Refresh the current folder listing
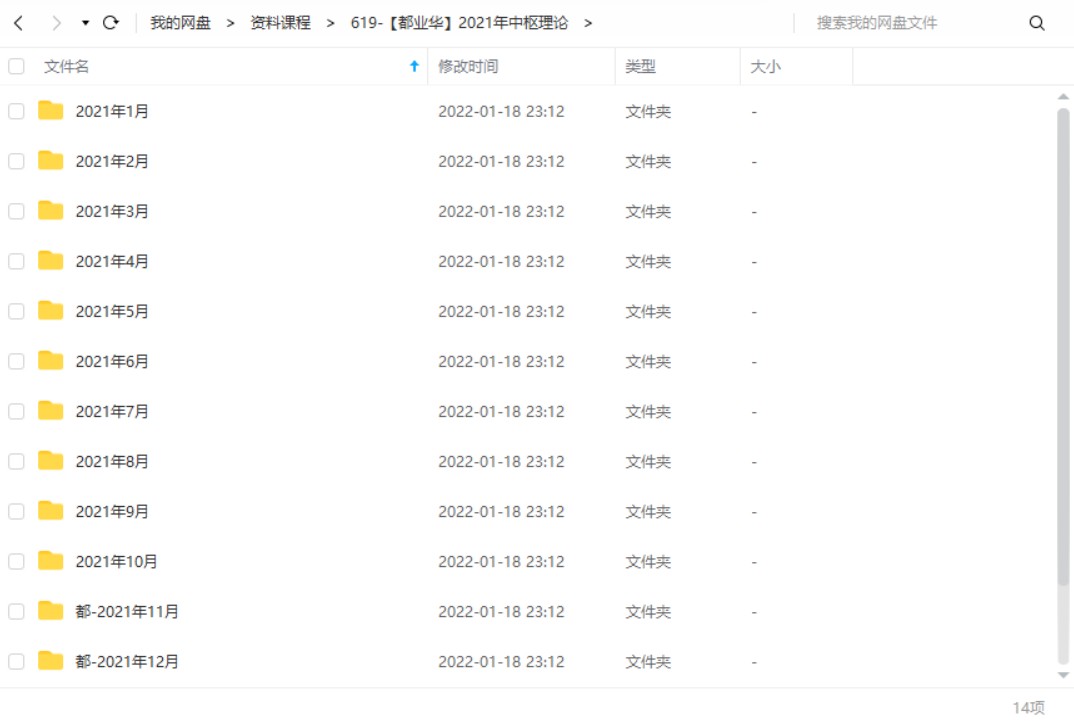Screen dimensions: 1074x727 [111, 23]
